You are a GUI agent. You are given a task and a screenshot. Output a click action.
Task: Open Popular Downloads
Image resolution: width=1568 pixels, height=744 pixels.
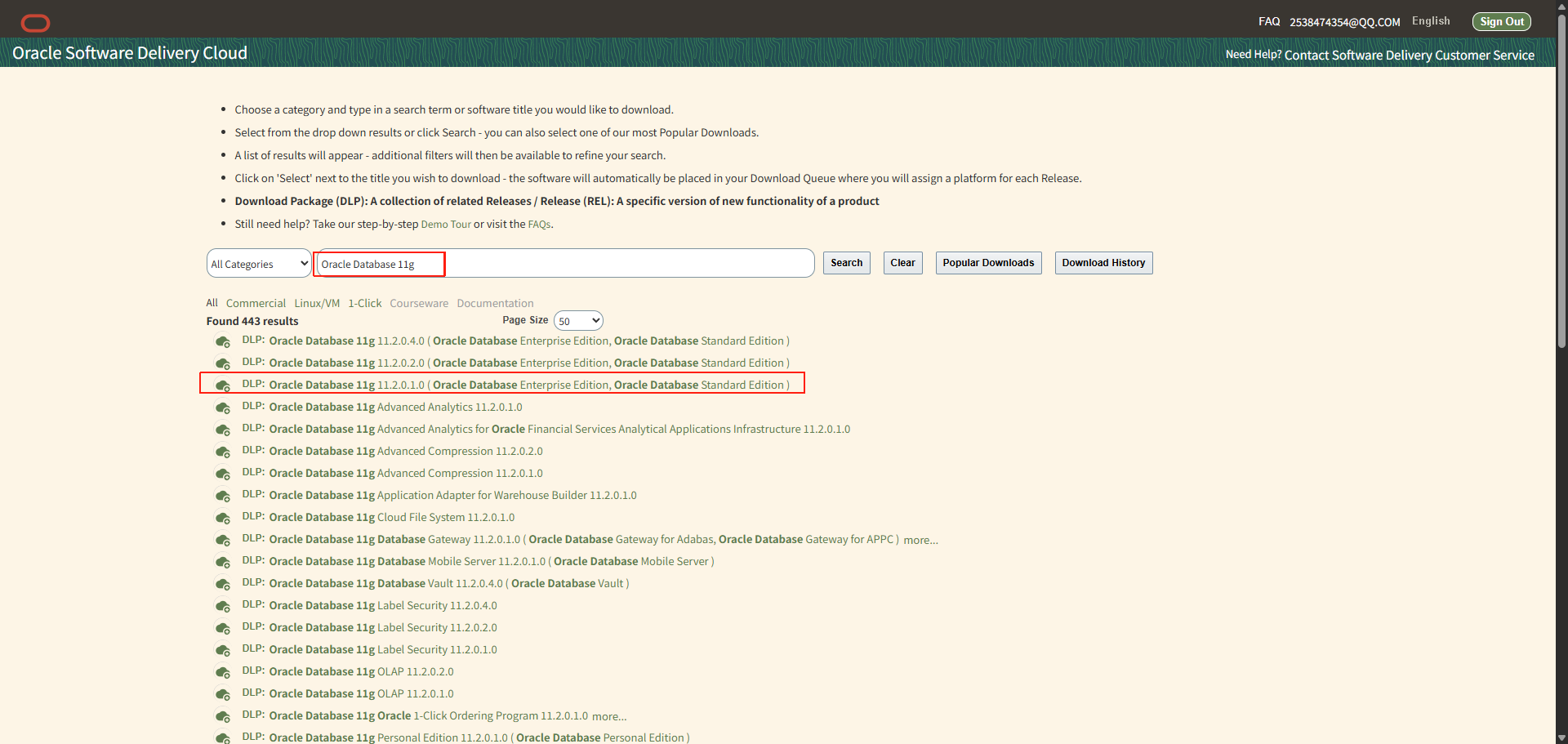click(x=988, y=263)
